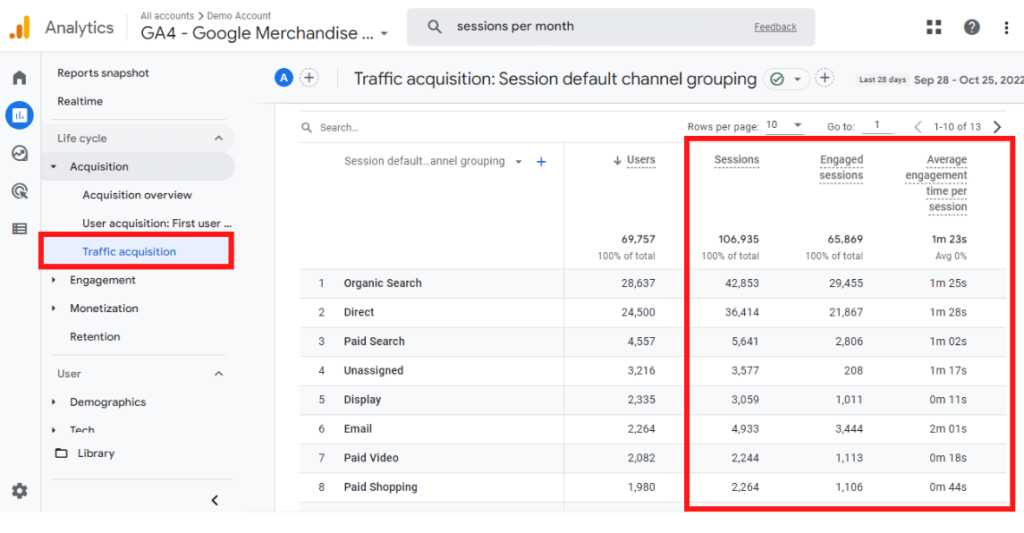Click the add comparison plus button
1024x533 pixels.
coord(309,78)
